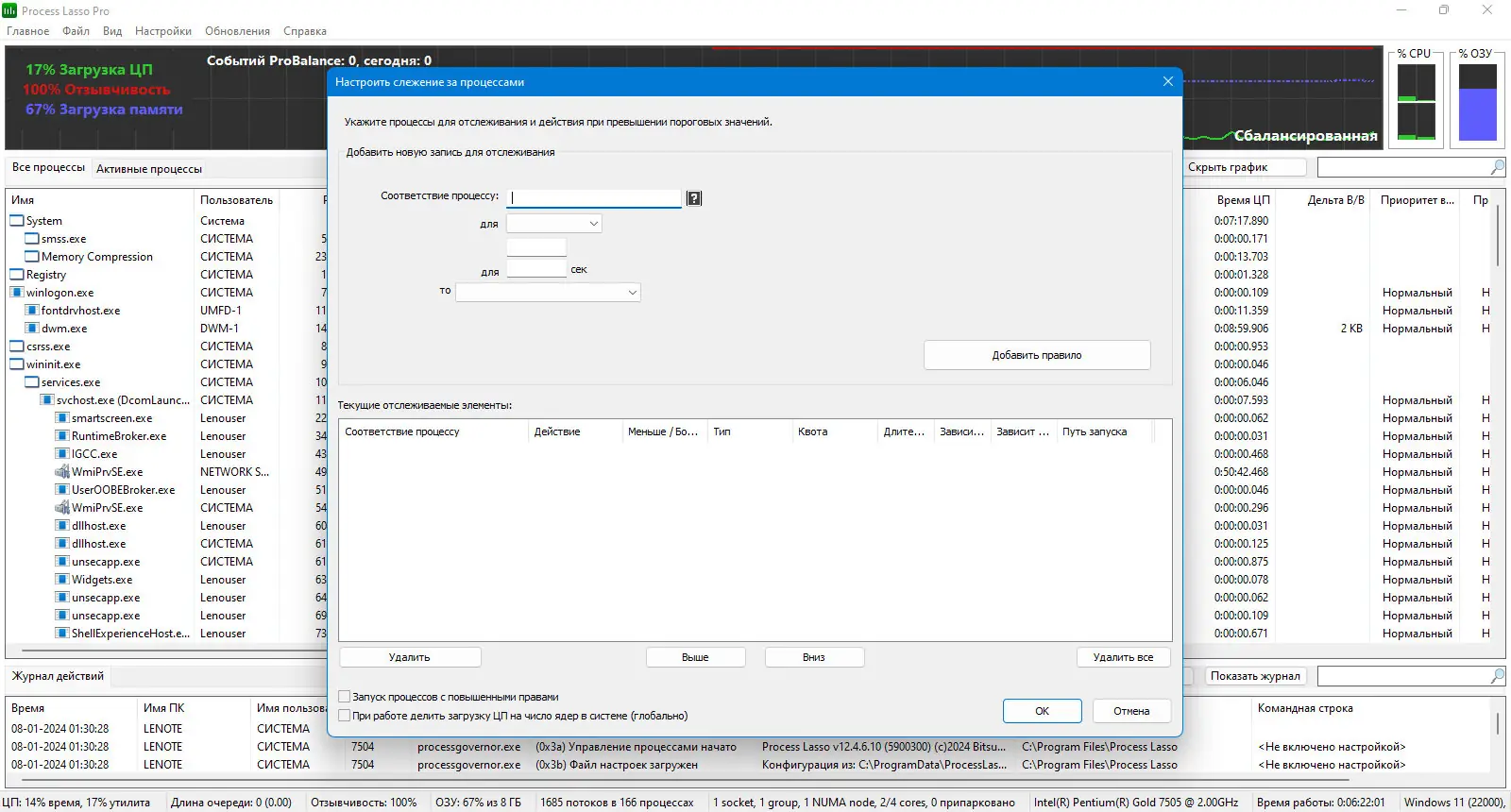Confirm the dialog with OK
Viewport: 1511px width, 812px height.
point(1043,711)
